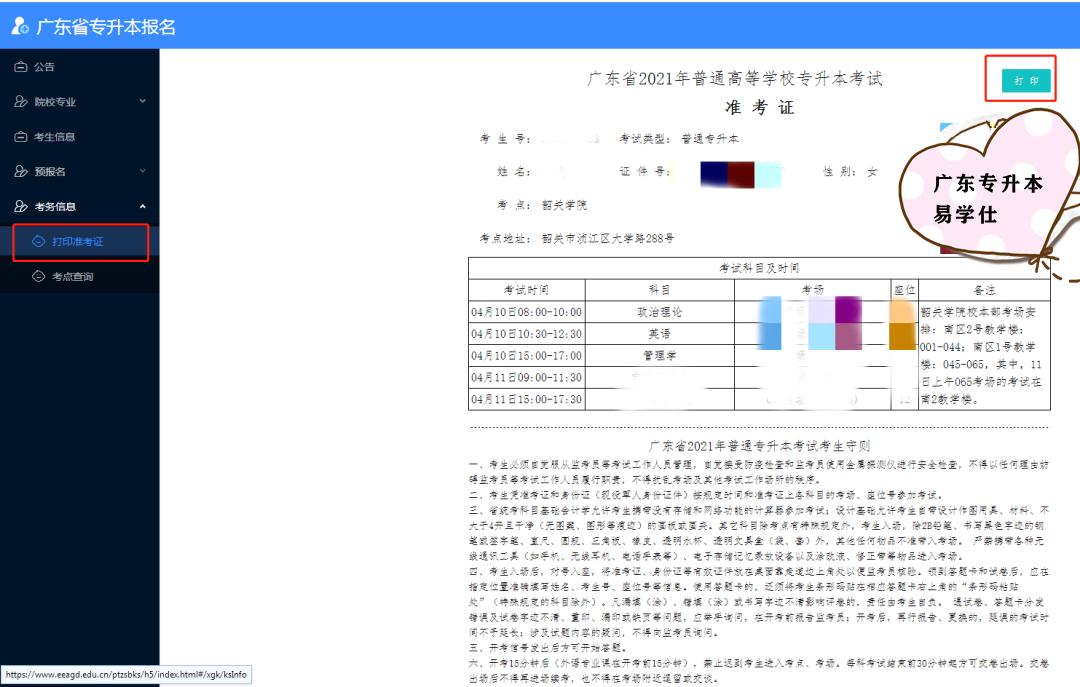Expand the 院校专业 menu chevron
Screen dimensions: 1080x687
[141, 101]
